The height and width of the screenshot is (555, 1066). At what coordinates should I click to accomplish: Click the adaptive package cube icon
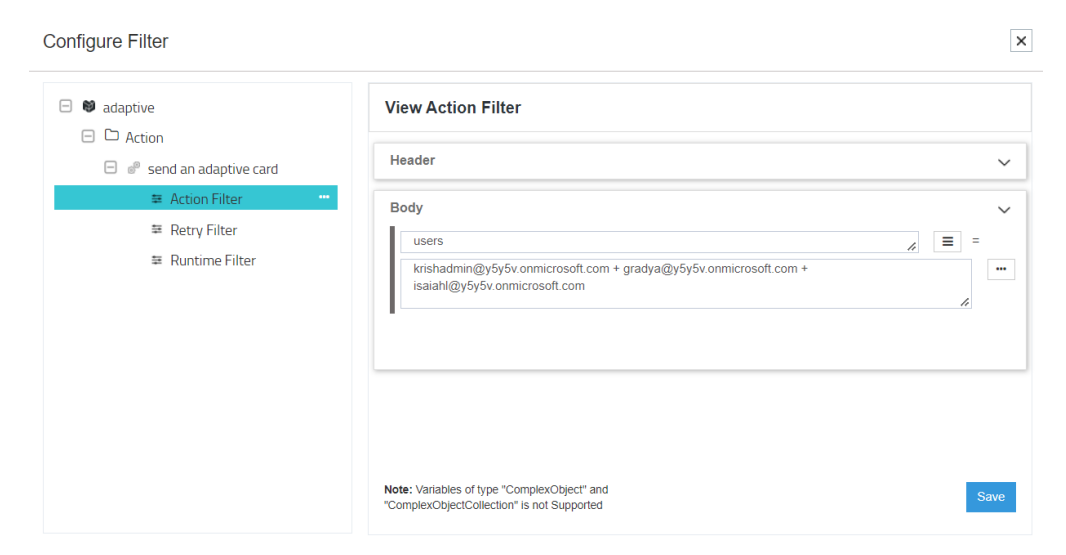click(x=88, y=107)
